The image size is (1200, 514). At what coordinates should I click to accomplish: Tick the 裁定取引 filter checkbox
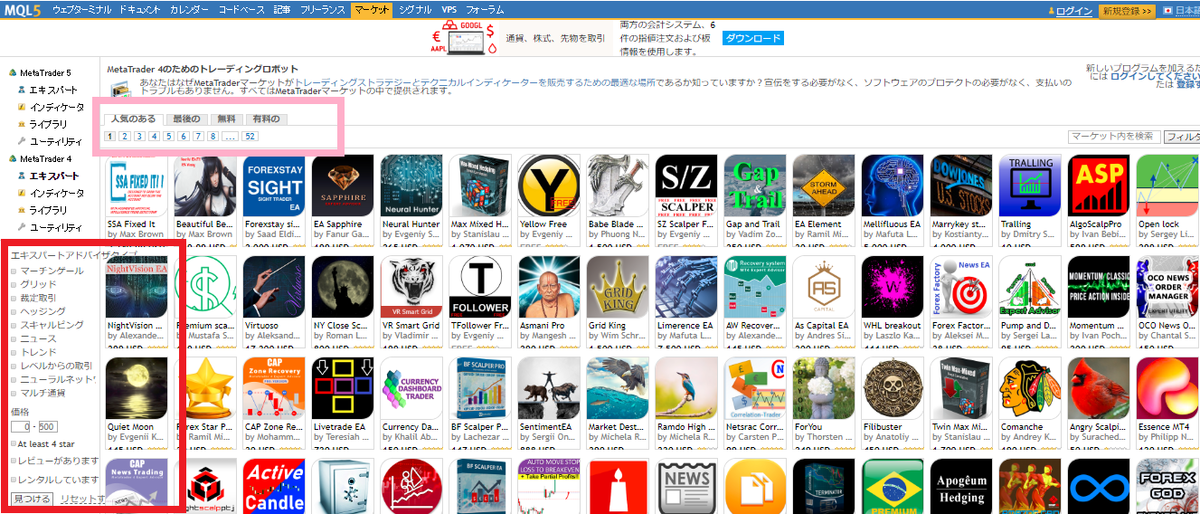[x=12, y=298]
